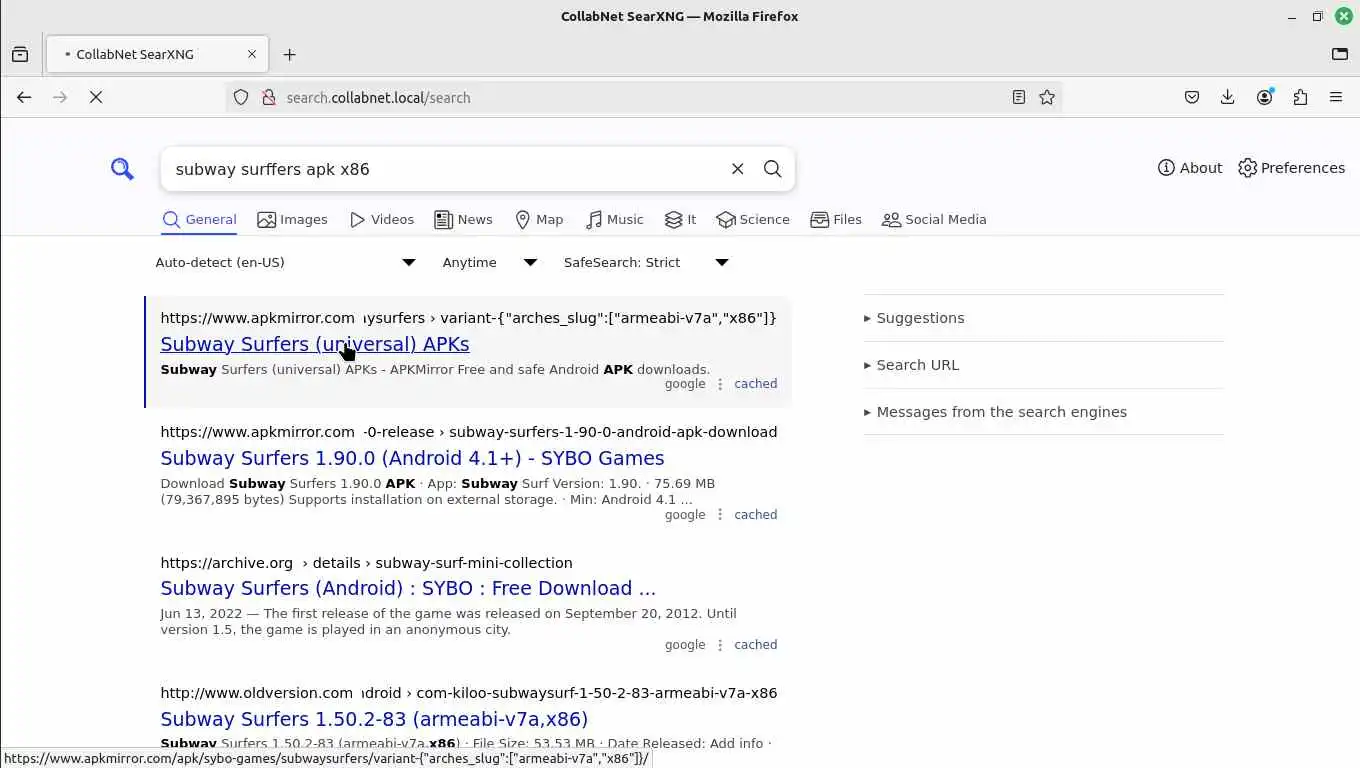Image resolution: width=1360 pixels, height=768 pixels.
Task: Click google engine label on archive.org result
Action: click(x=685, y=645)
